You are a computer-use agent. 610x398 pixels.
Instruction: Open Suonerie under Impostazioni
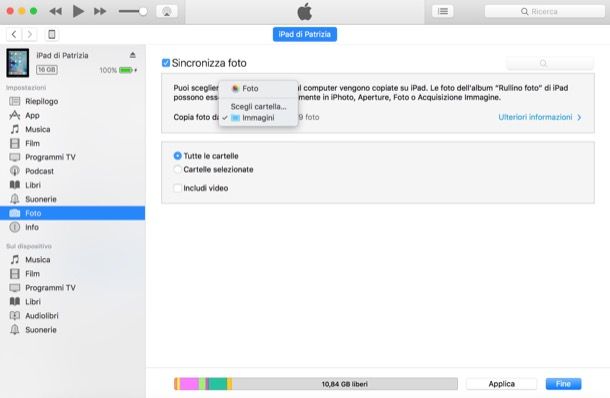[x=72, y=199]
